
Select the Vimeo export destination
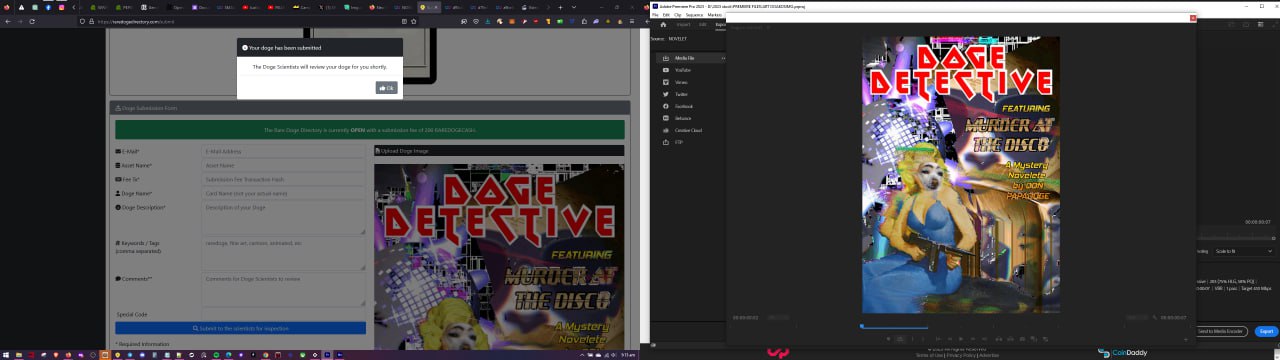681,82
